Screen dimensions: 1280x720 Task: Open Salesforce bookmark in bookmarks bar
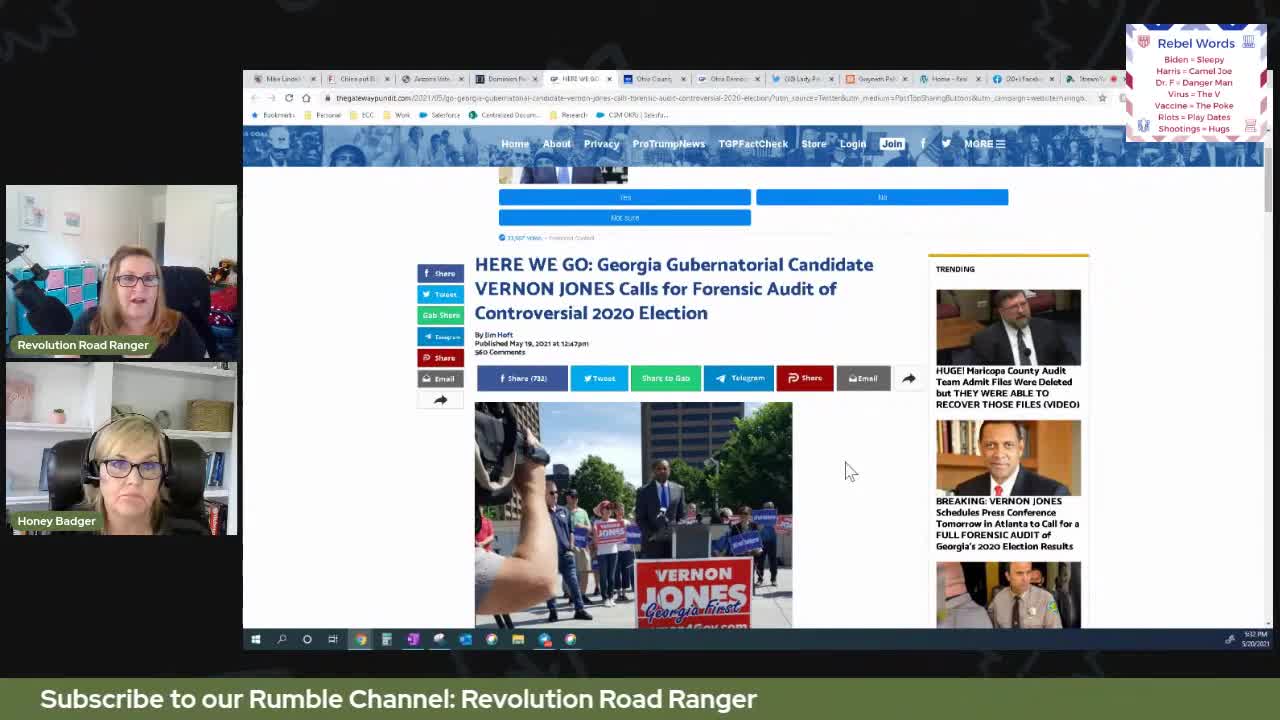coord(440,115)
